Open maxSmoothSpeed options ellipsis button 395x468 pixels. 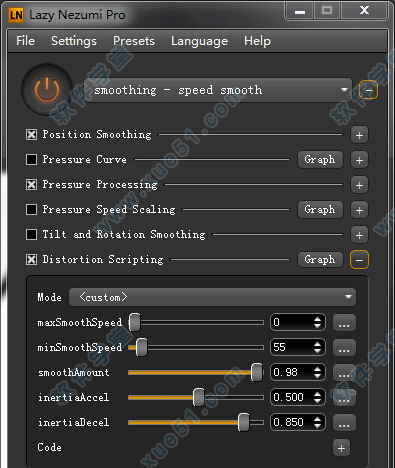(x=344, y=322)
